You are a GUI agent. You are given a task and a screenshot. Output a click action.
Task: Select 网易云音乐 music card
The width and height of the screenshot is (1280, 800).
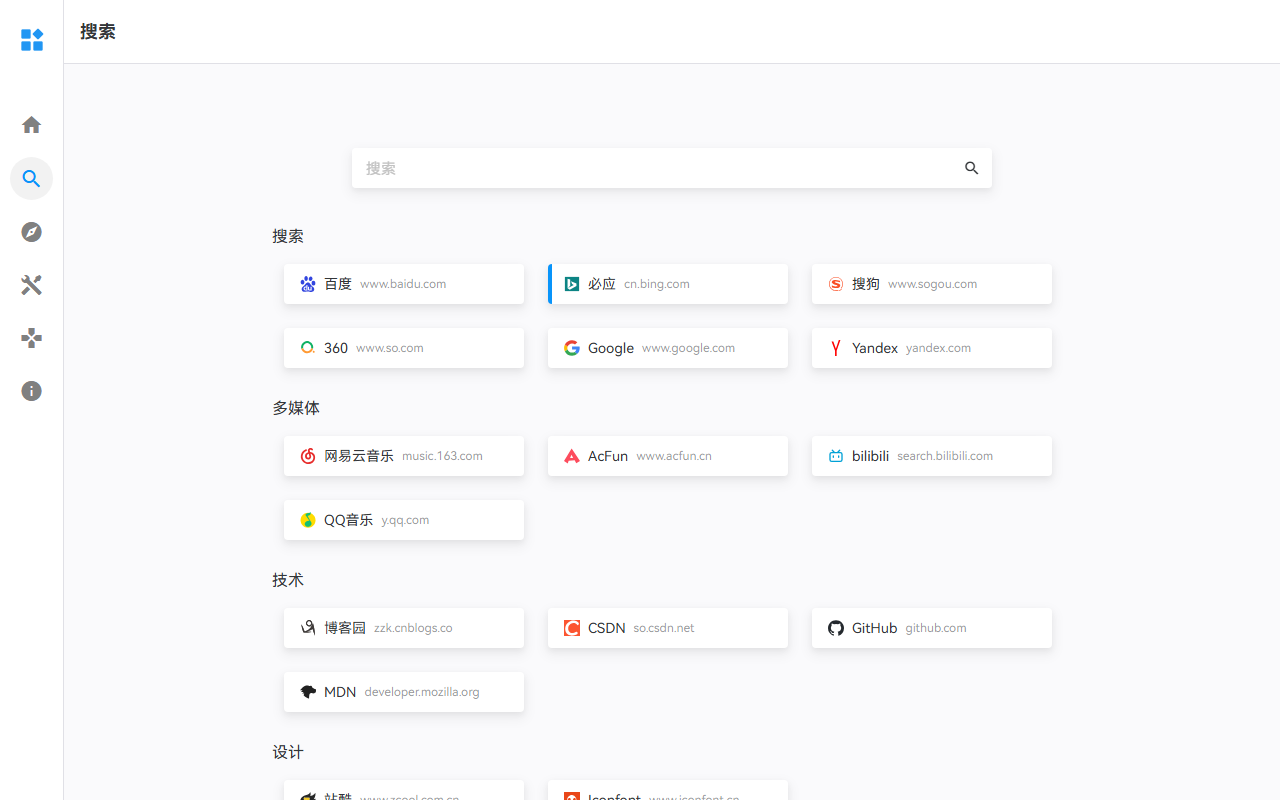[404, 456]
